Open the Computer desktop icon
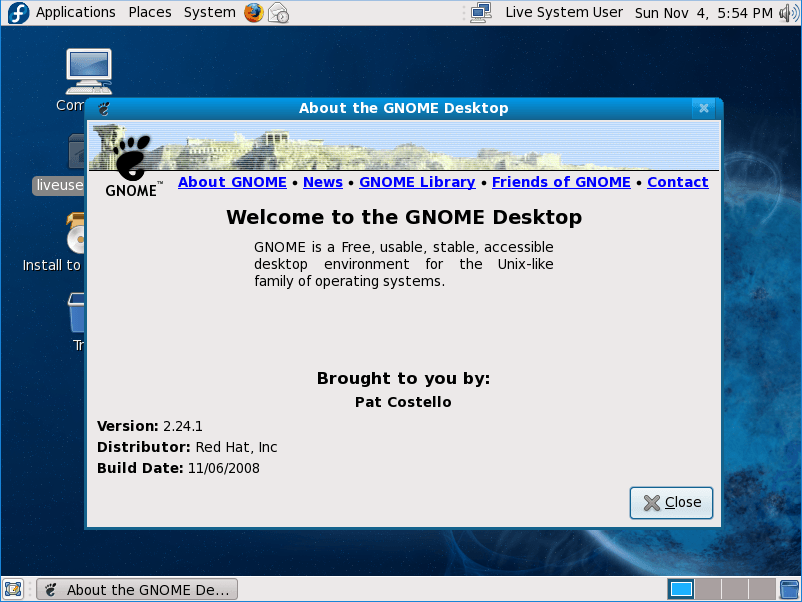 click(x=87, y=73)
